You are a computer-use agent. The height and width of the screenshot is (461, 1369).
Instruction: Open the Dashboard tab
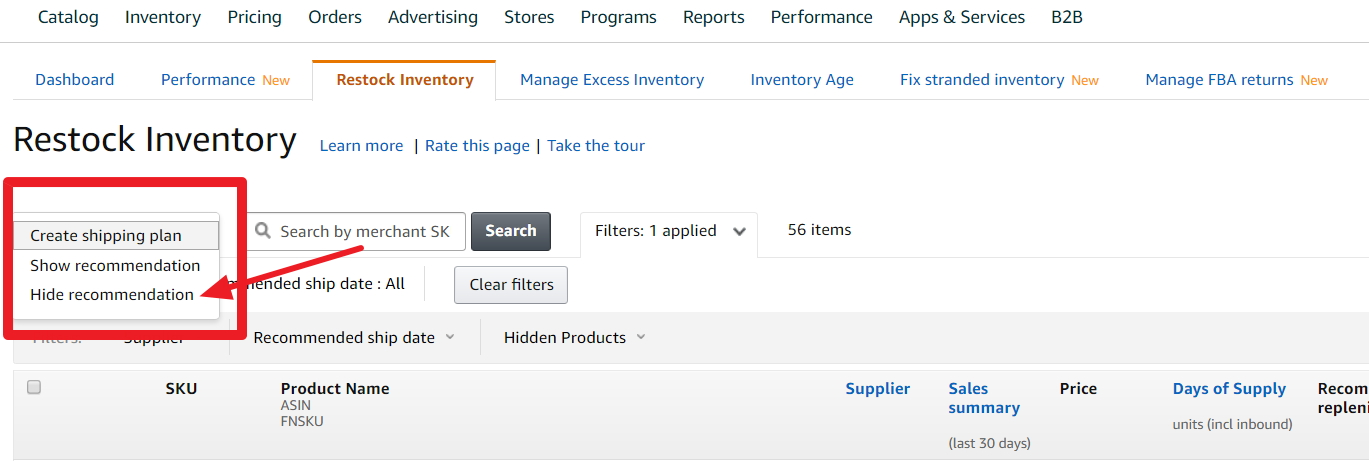pos(75,80)
